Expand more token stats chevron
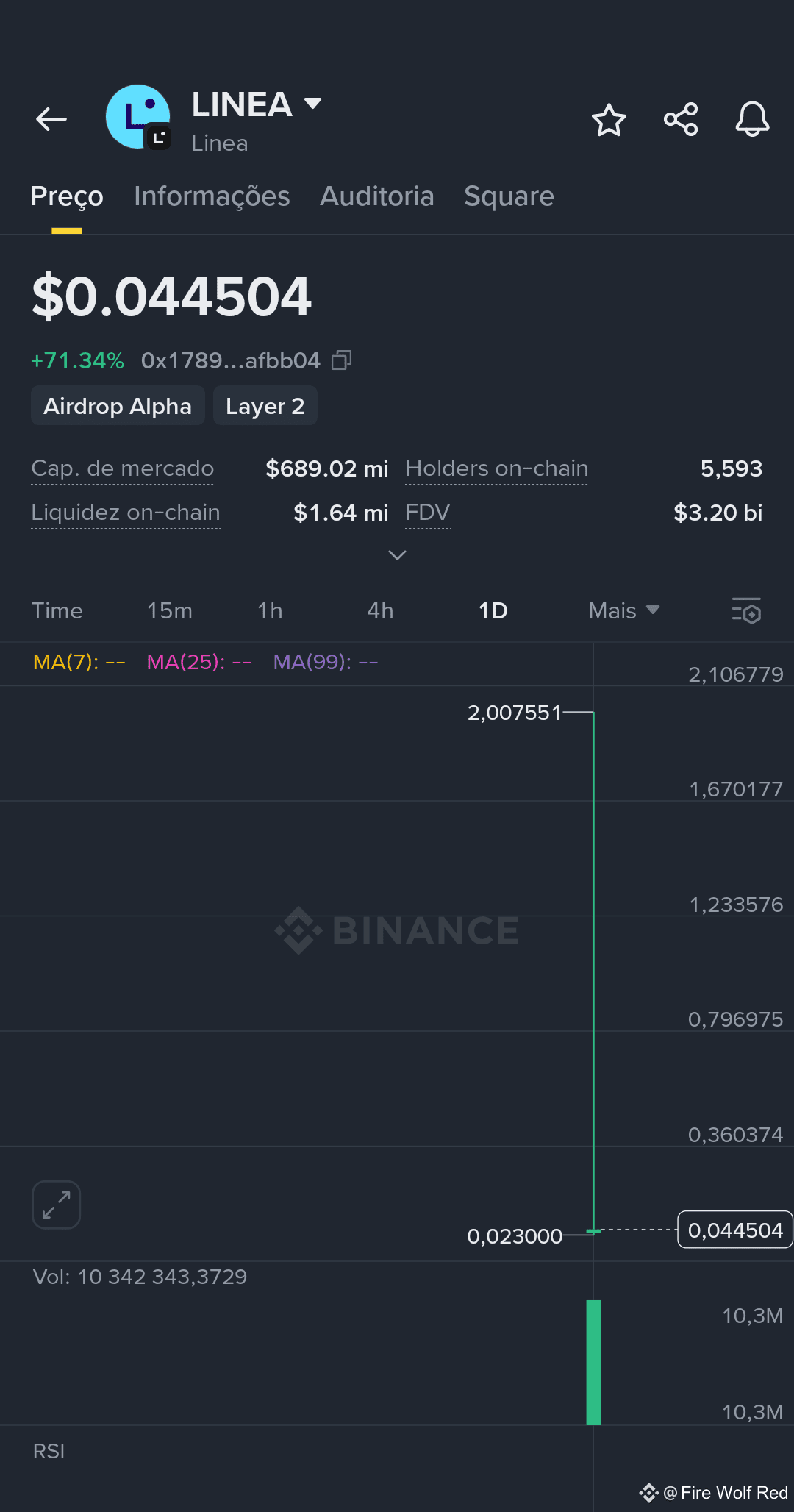Image resolution: width=794 pixels, height=1512 pixels. point(397,555)
